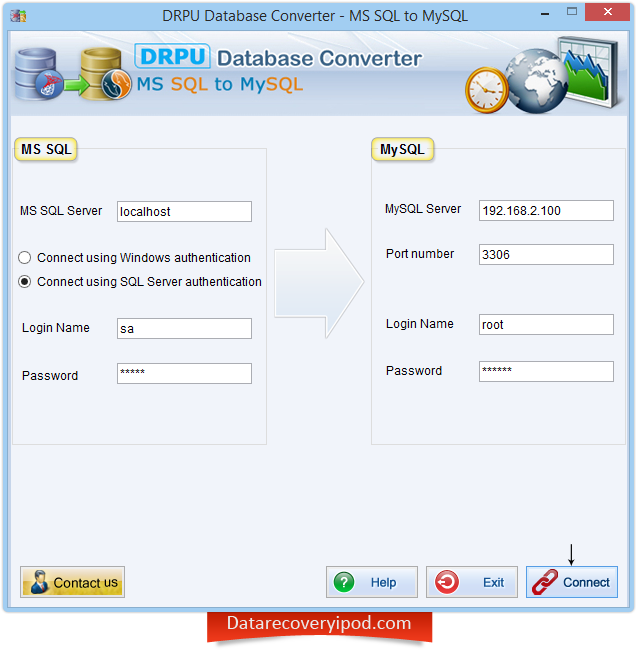Maximize the converter window
Viewport: 637px width, 650px height.
[x=572, y=12]
